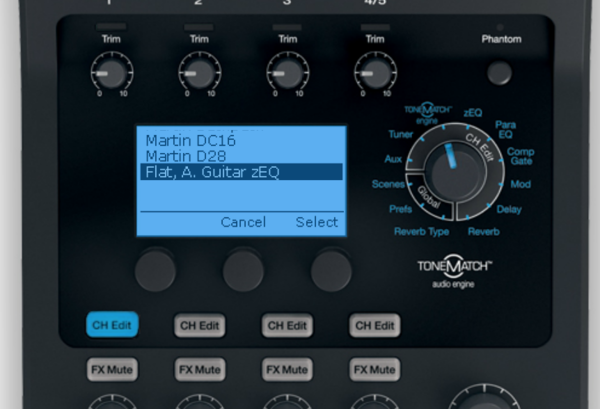
Task: Set rotary selector to Comp Gate
Action: [x=520, y=156]
